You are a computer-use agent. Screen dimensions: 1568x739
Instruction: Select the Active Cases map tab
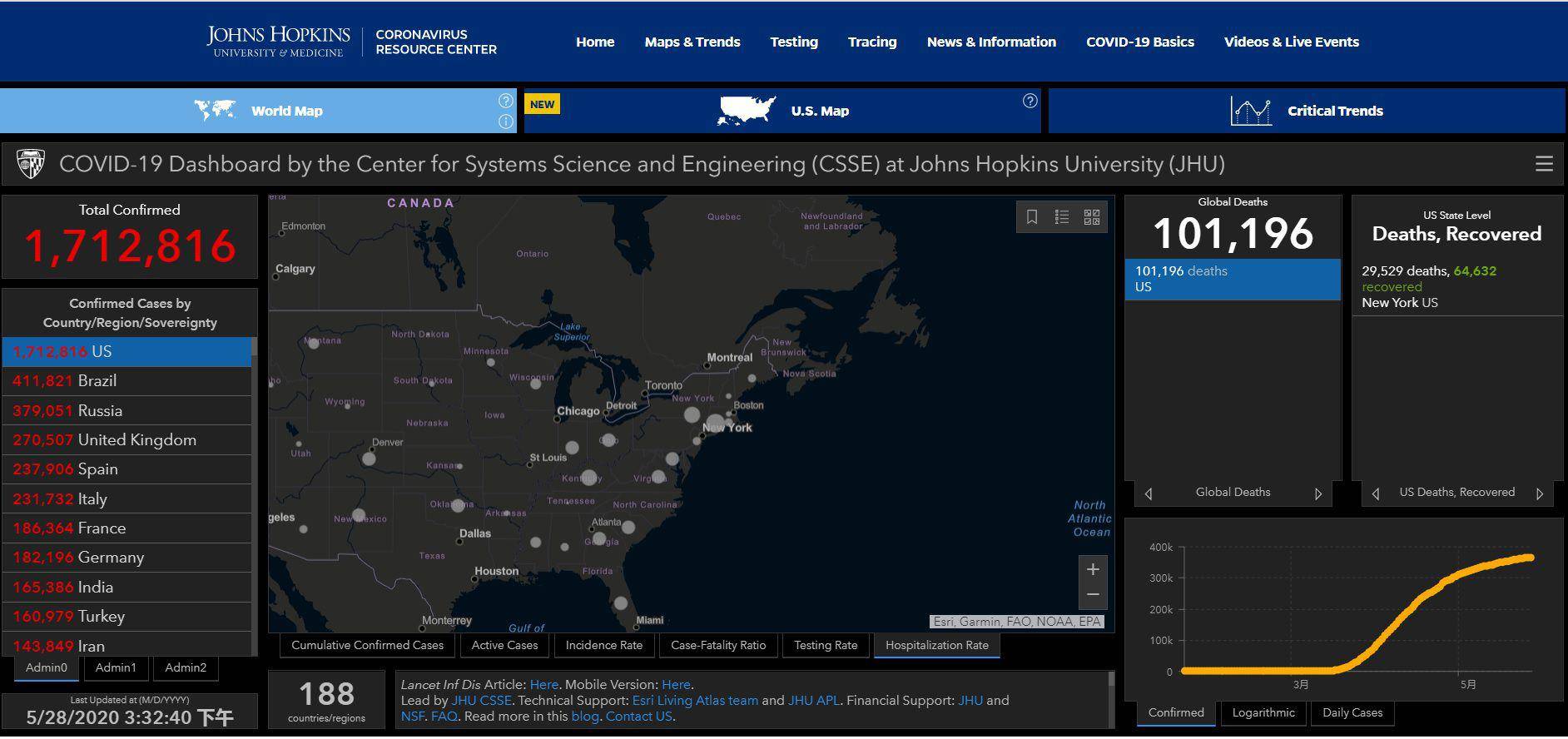tap(504, 645)
